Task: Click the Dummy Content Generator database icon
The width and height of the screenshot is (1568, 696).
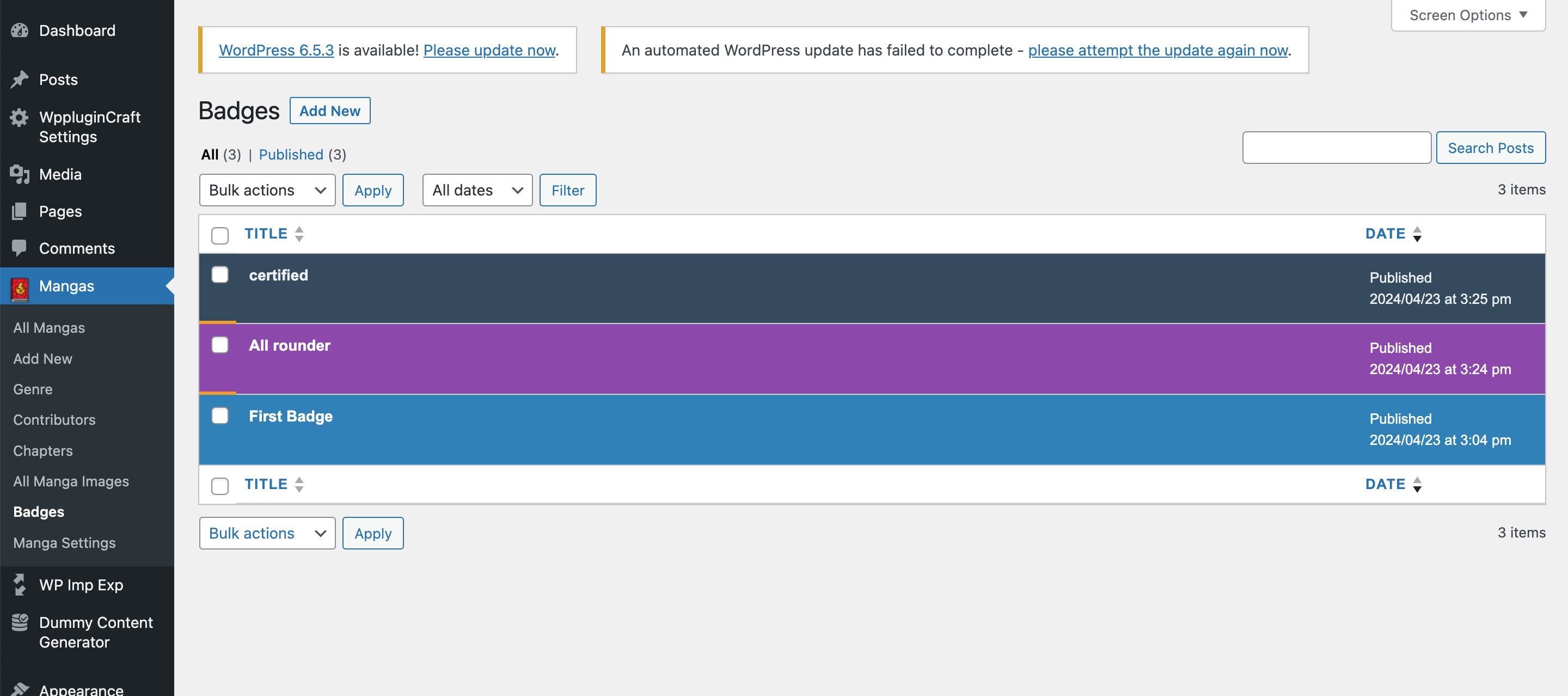Action: (x=20, y=622)
